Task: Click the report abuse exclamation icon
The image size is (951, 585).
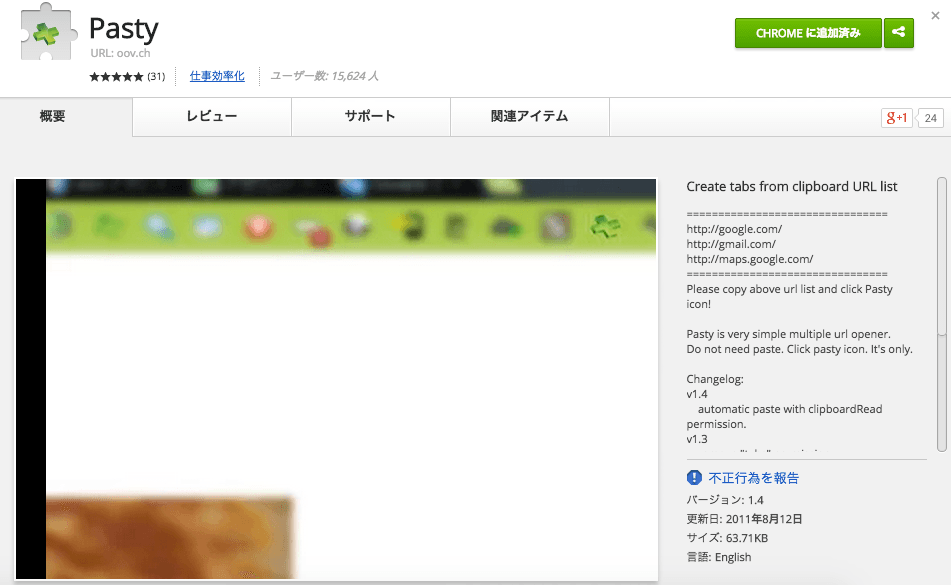Action: click(694, 478)
